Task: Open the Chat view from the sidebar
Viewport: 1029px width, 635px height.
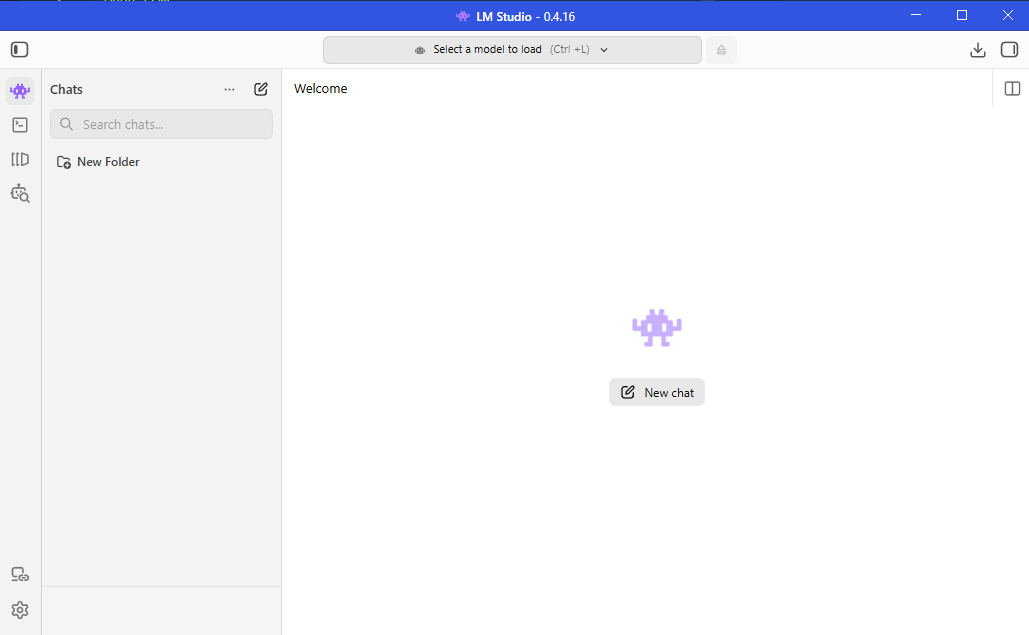Action: coord(20,91)
